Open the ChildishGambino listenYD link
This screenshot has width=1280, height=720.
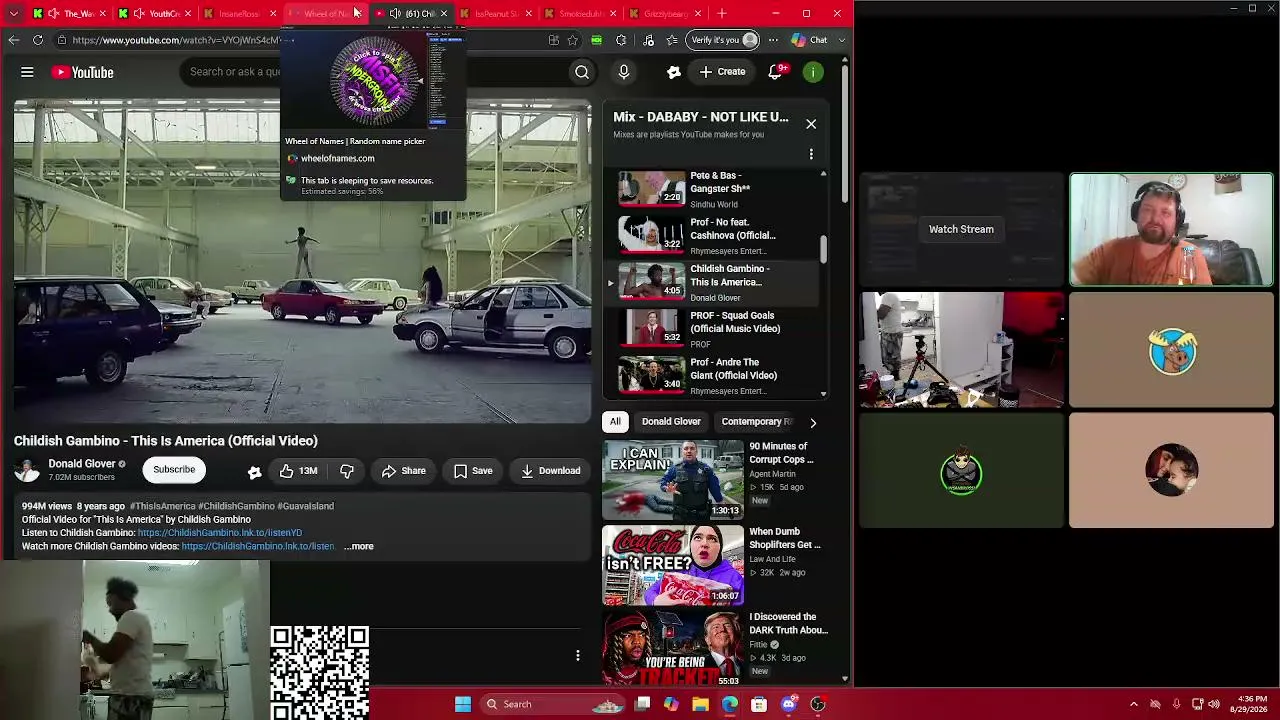(x=220, y=533)
